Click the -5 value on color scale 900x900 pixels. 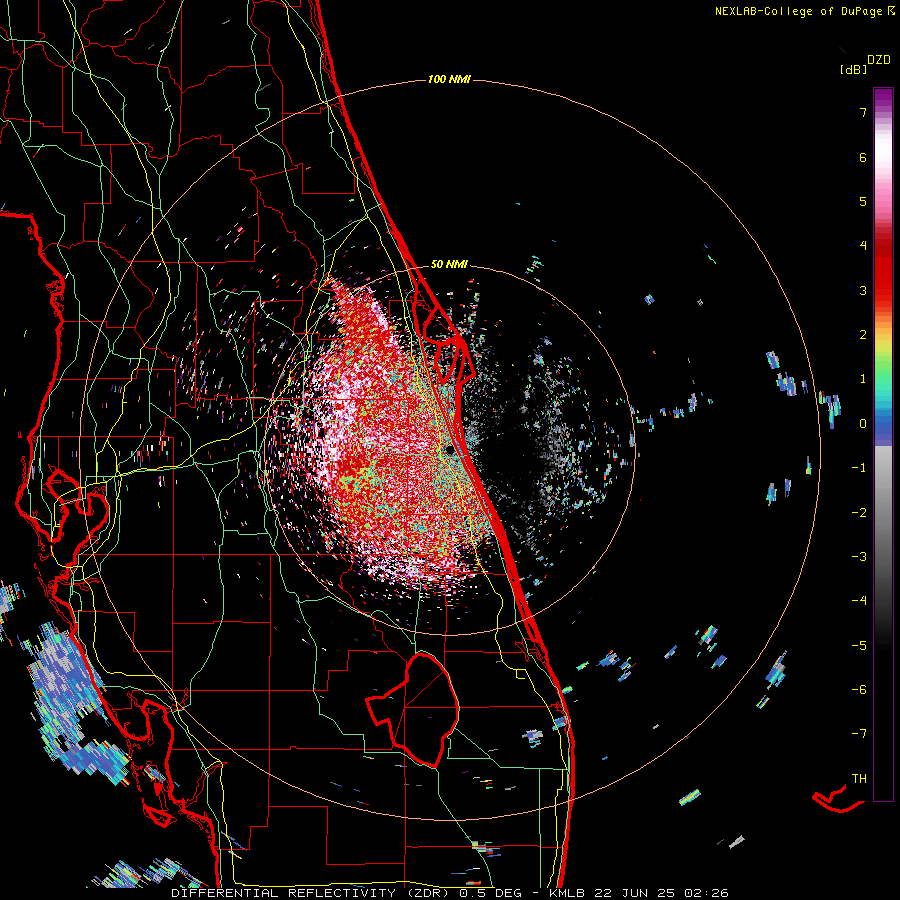click(859, 646)
